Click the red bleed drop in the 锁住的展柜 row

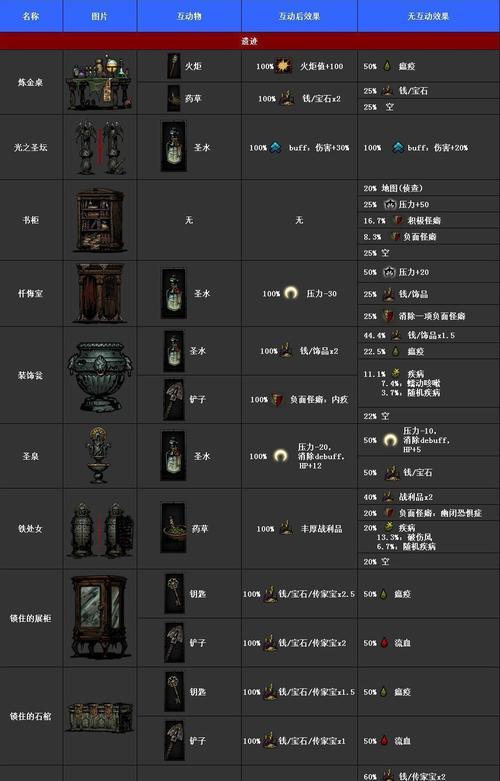[x=384, y=643]
